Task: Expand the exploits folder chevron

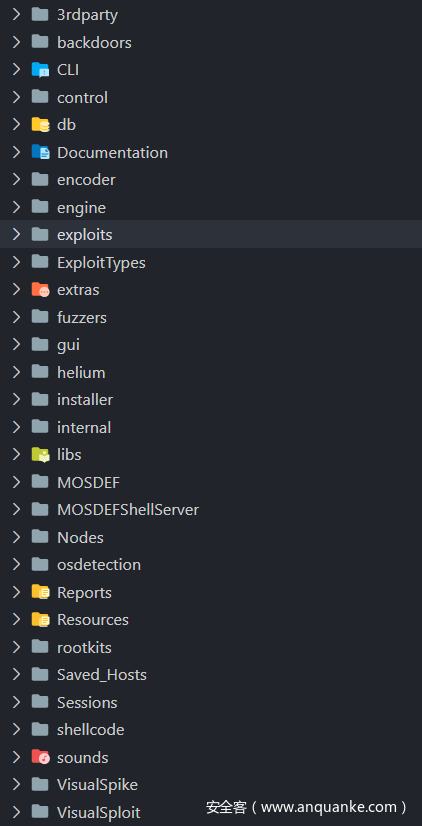Action: [16, 234]
